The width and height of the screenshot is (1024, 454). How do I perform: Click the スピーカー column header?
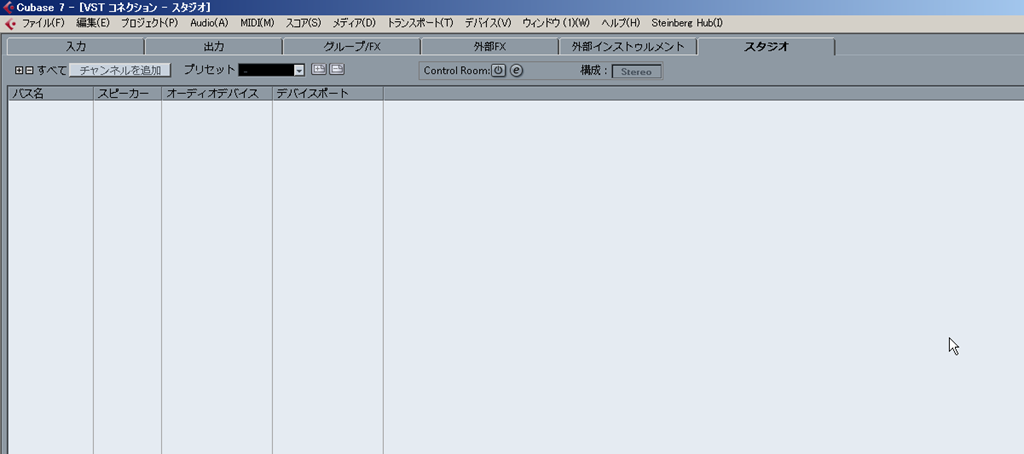click(128, 93)
